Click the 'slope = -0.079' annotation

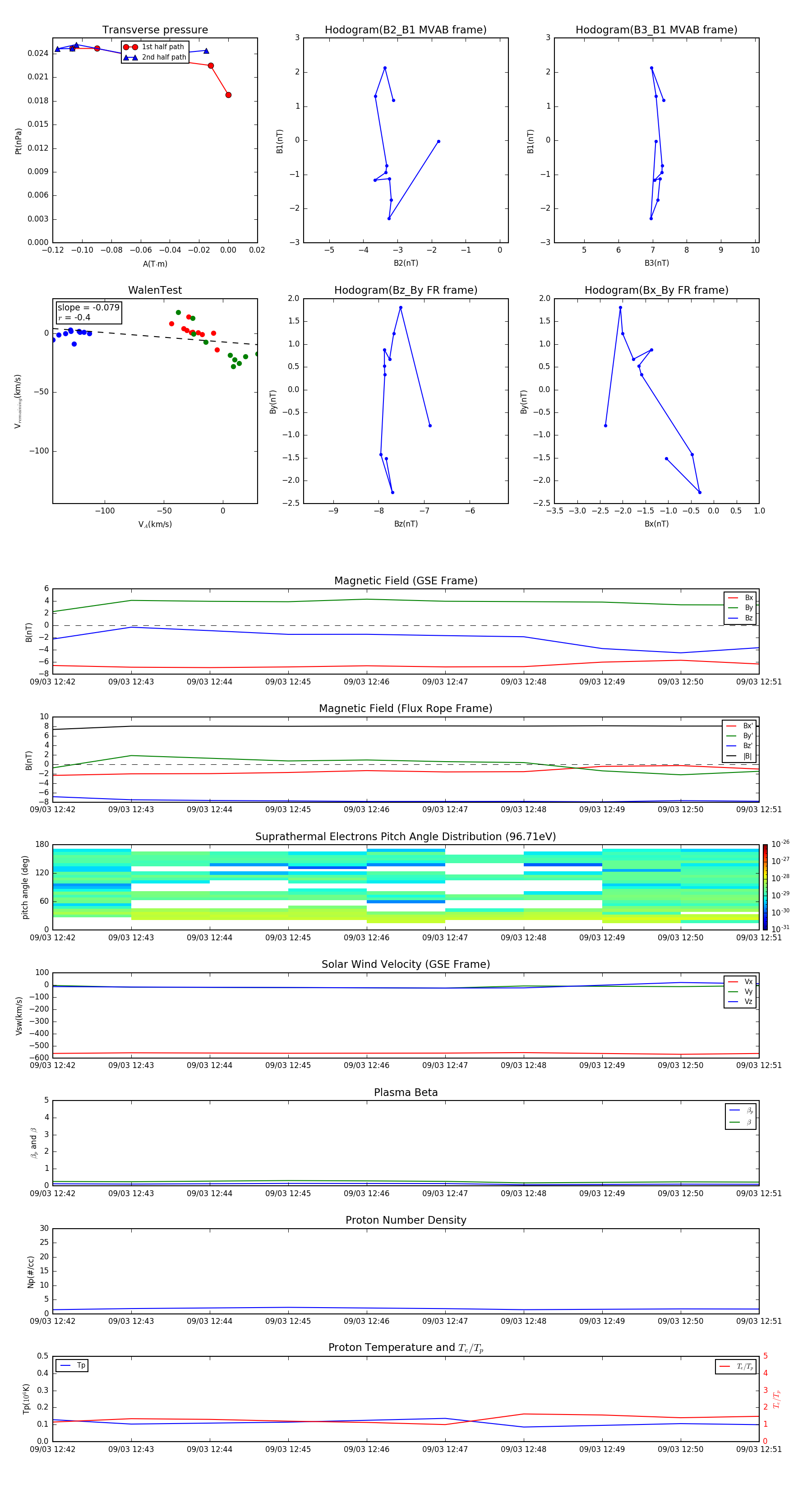[x=88, y=308]
